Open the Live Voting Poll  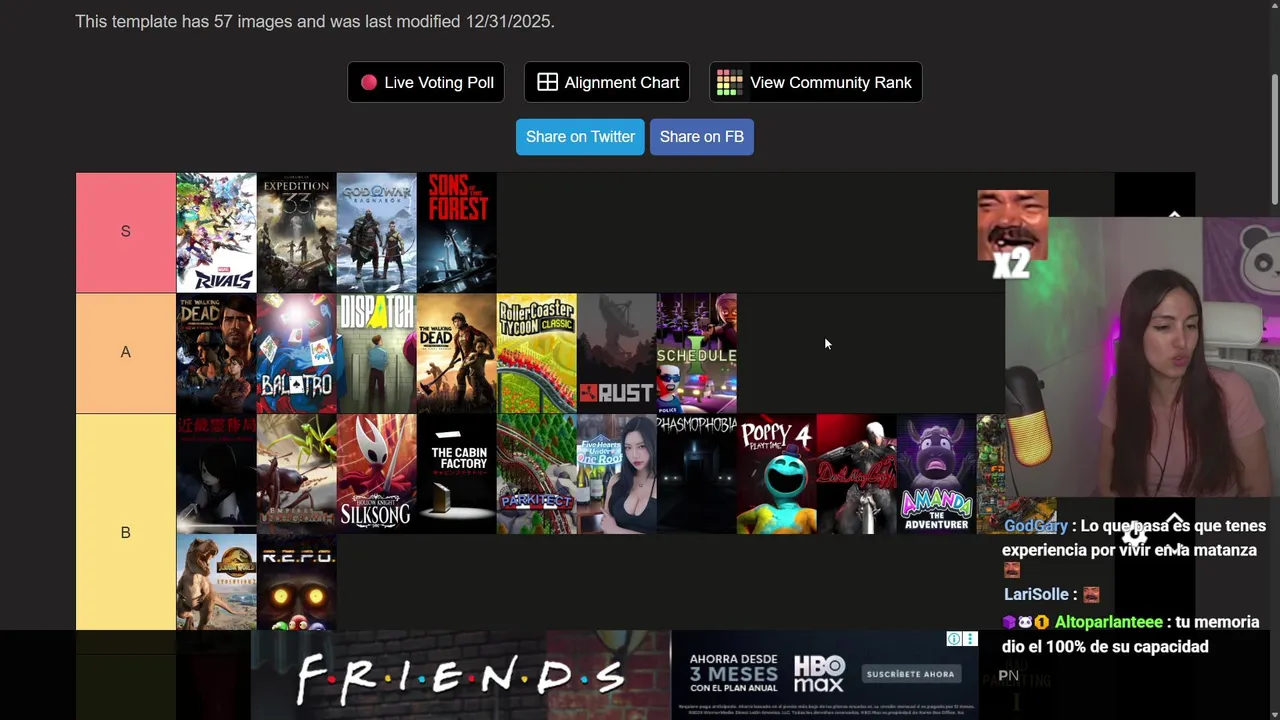pyautogui.click(x=426, y=82)
